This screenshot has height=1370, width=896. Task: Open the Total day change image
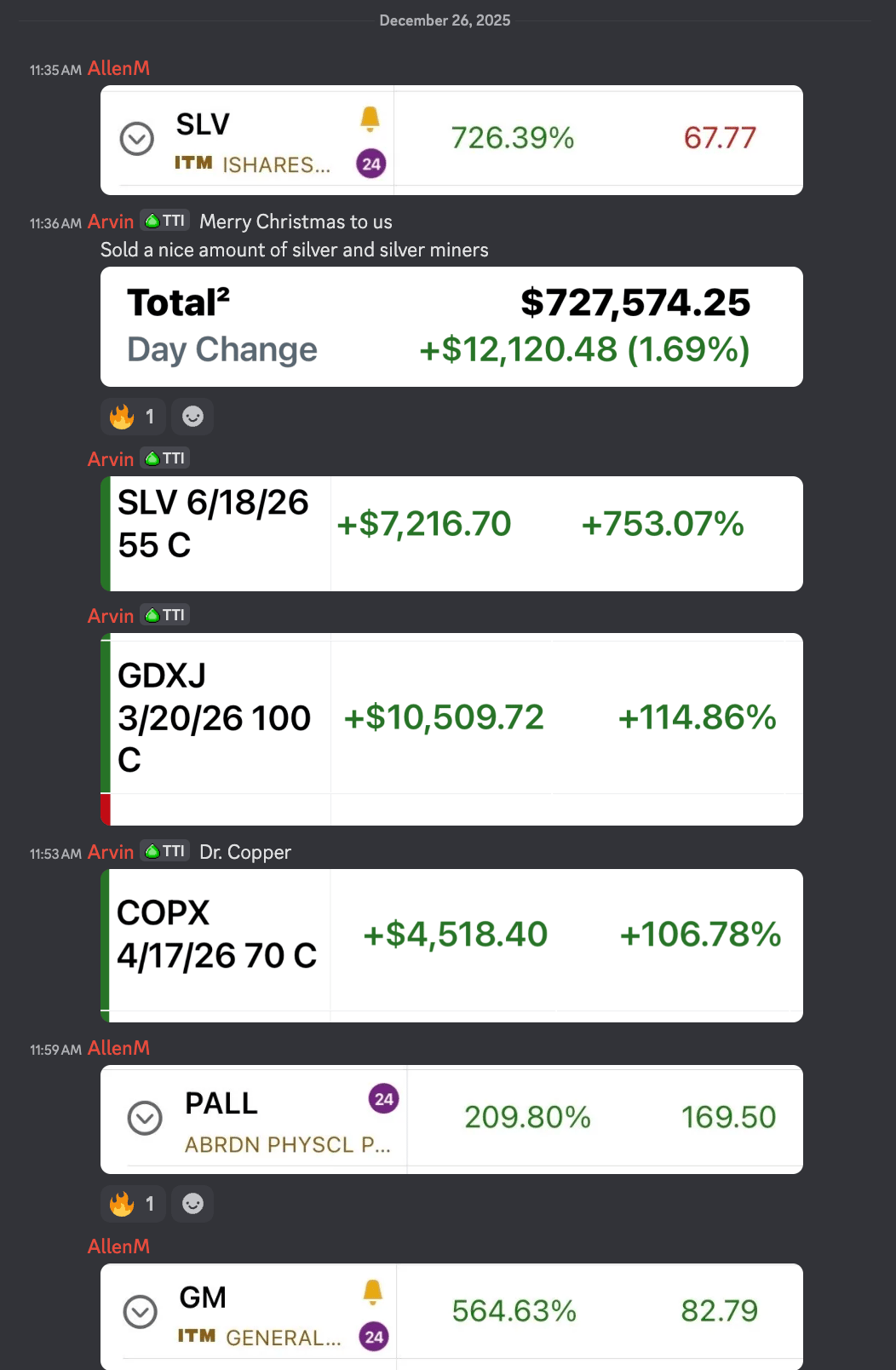(451, 326)
